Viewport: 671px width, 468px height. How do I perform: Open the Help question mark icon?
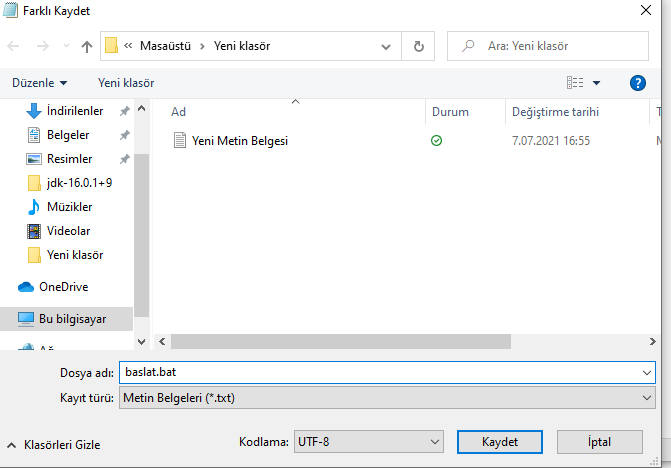point(638,83)
